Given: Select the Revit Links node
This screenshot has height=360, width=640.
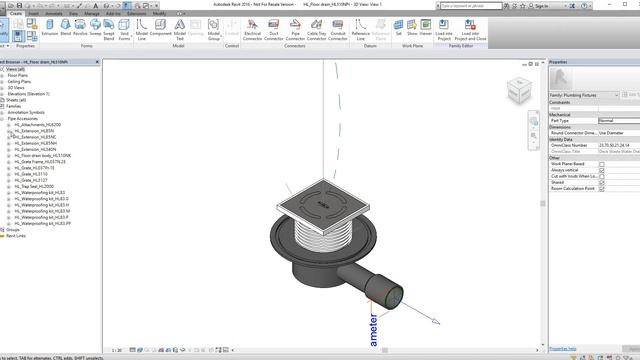Looking at the screenshot, I should [x=16, y=236].
